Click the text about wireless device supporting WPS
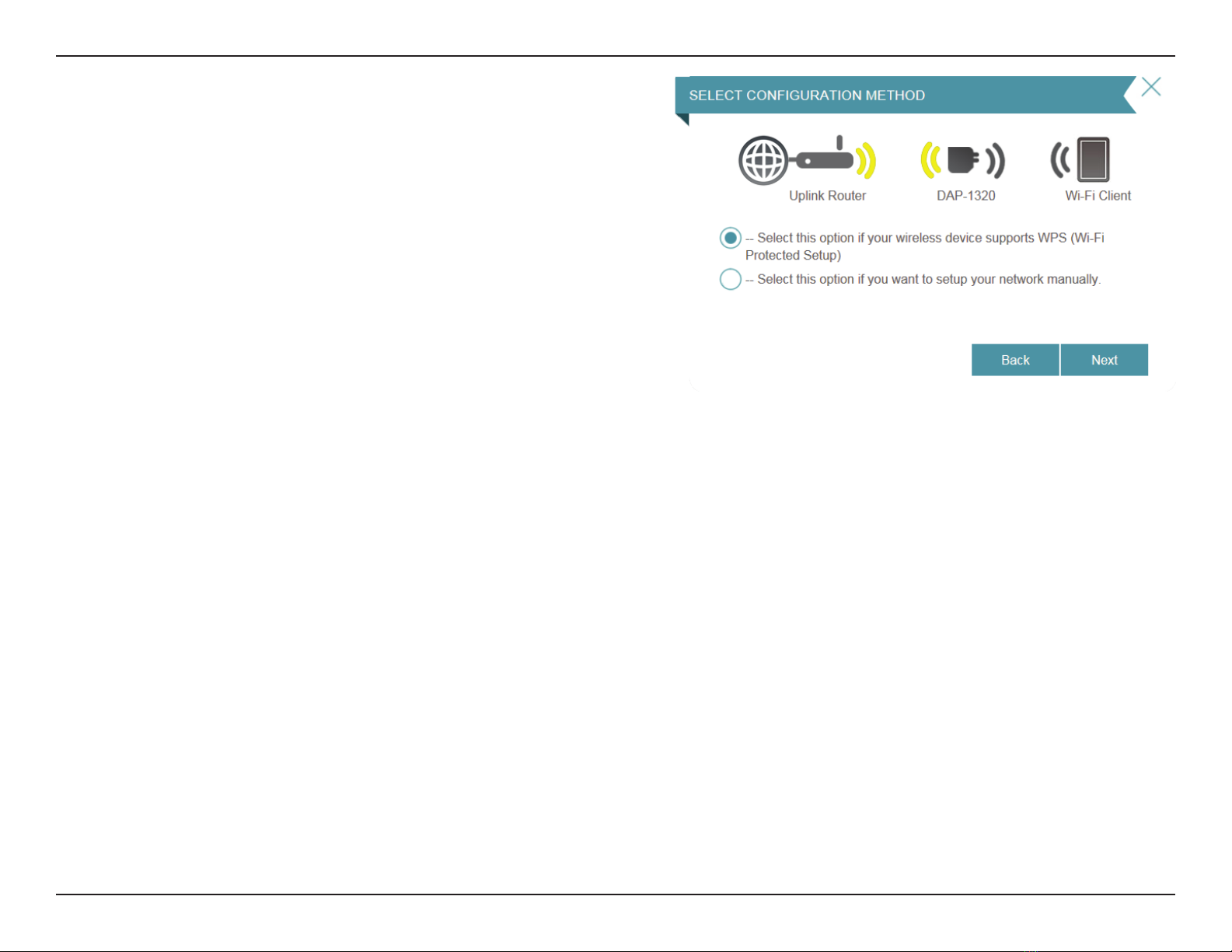Viewport: 1232px width, 952px height. (925, 246)
